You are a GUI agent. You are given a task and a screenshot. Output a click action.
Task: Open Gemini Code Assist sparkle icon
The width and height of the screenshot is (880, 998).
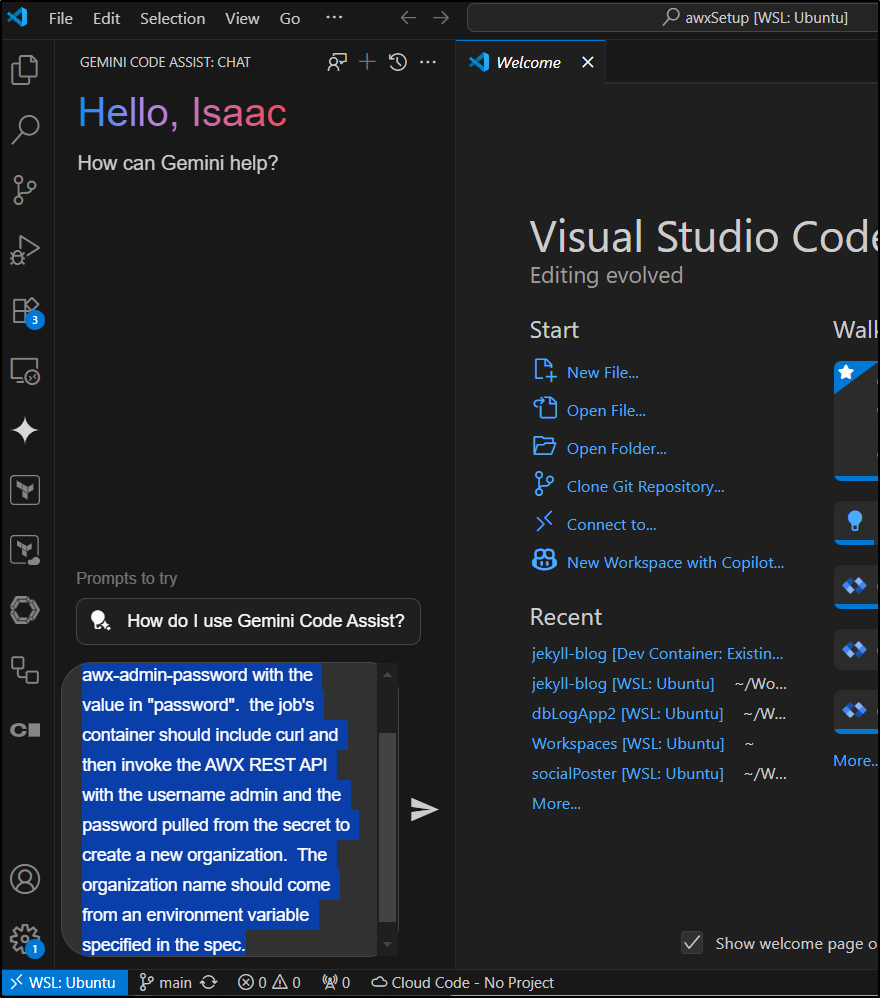tap(25, 430)
